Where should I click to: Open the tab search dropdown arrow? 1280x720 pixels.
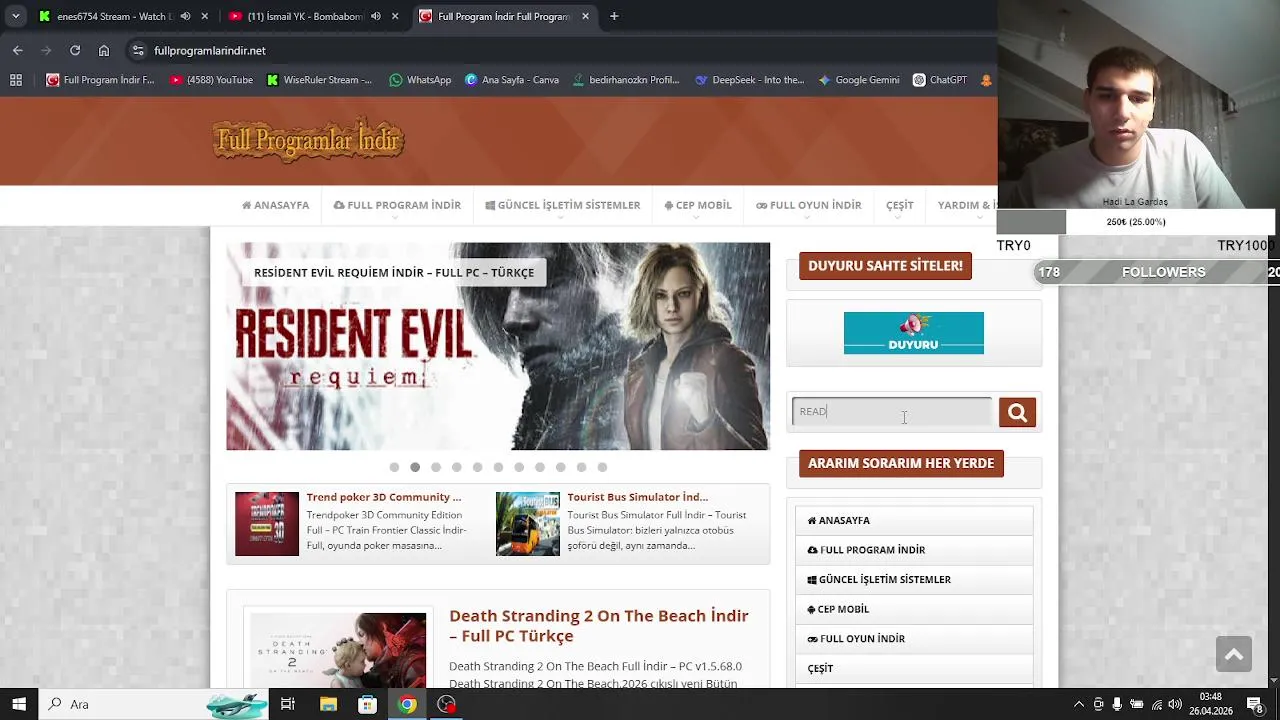point(15,16)
